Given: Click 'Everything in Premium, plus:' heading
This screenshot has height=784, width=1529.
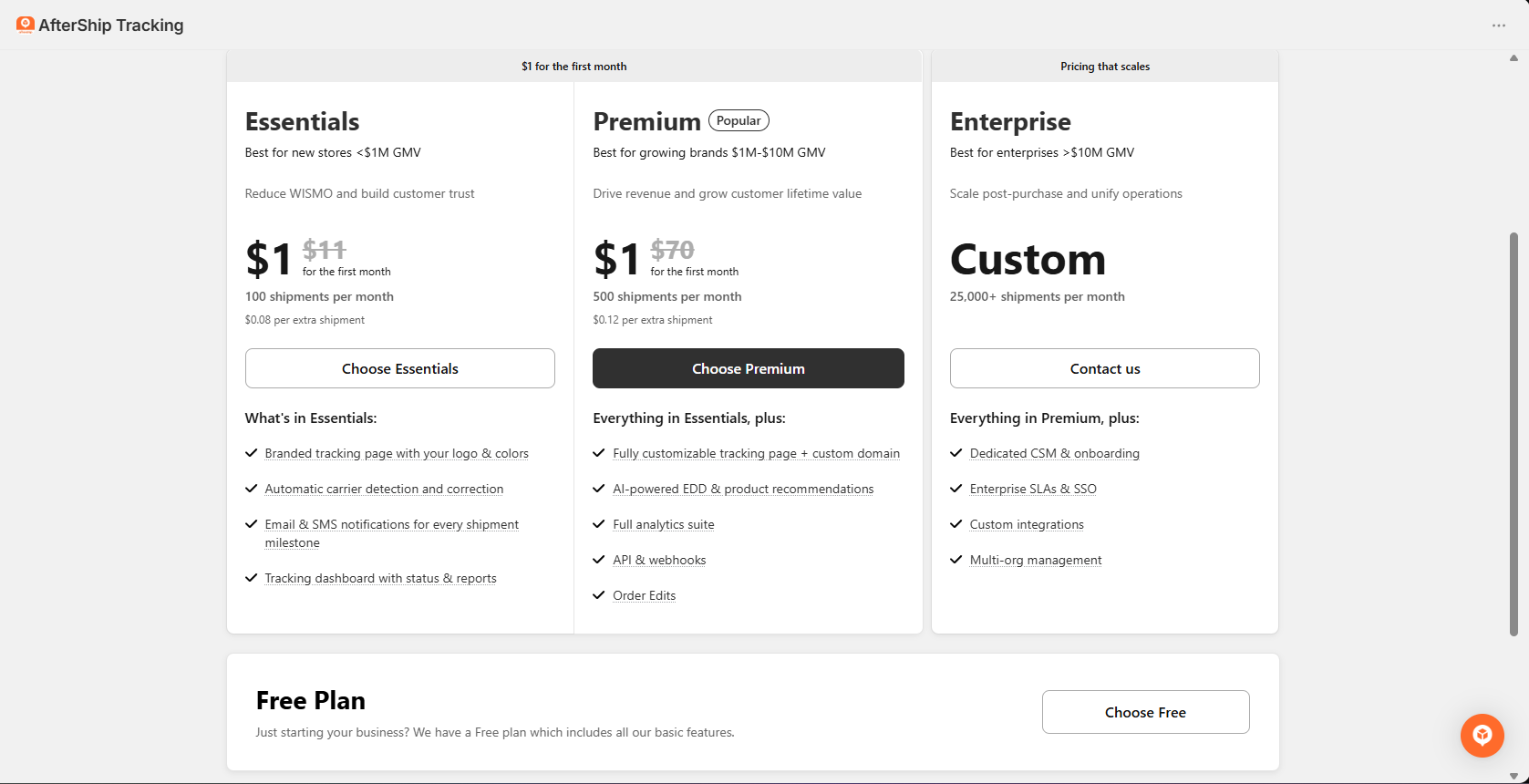Looking at the screenshot, I should pyautogui.click(x=1045, y=418).
